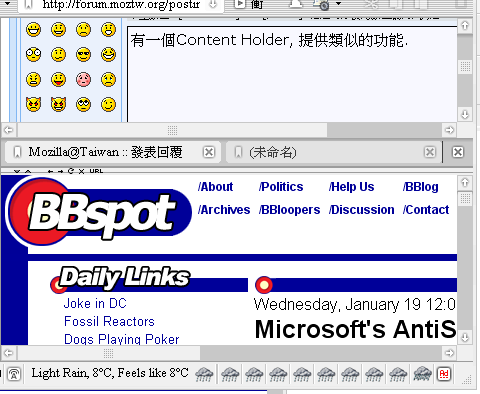Insert the winking smiley in bottom row
Image resolution: width=480 pixels, height=394 pixels.
[108, 105]
